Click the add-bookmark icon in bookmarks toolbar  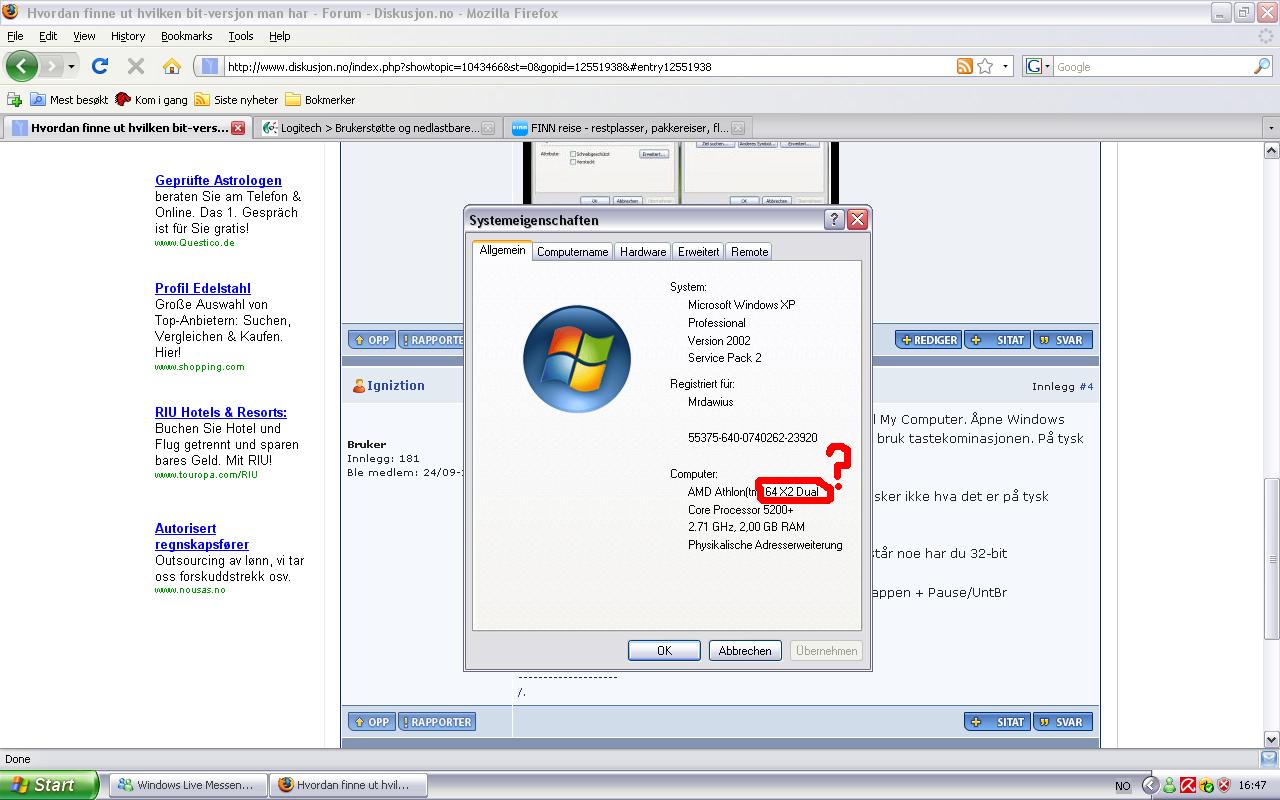tap(14, 99)
